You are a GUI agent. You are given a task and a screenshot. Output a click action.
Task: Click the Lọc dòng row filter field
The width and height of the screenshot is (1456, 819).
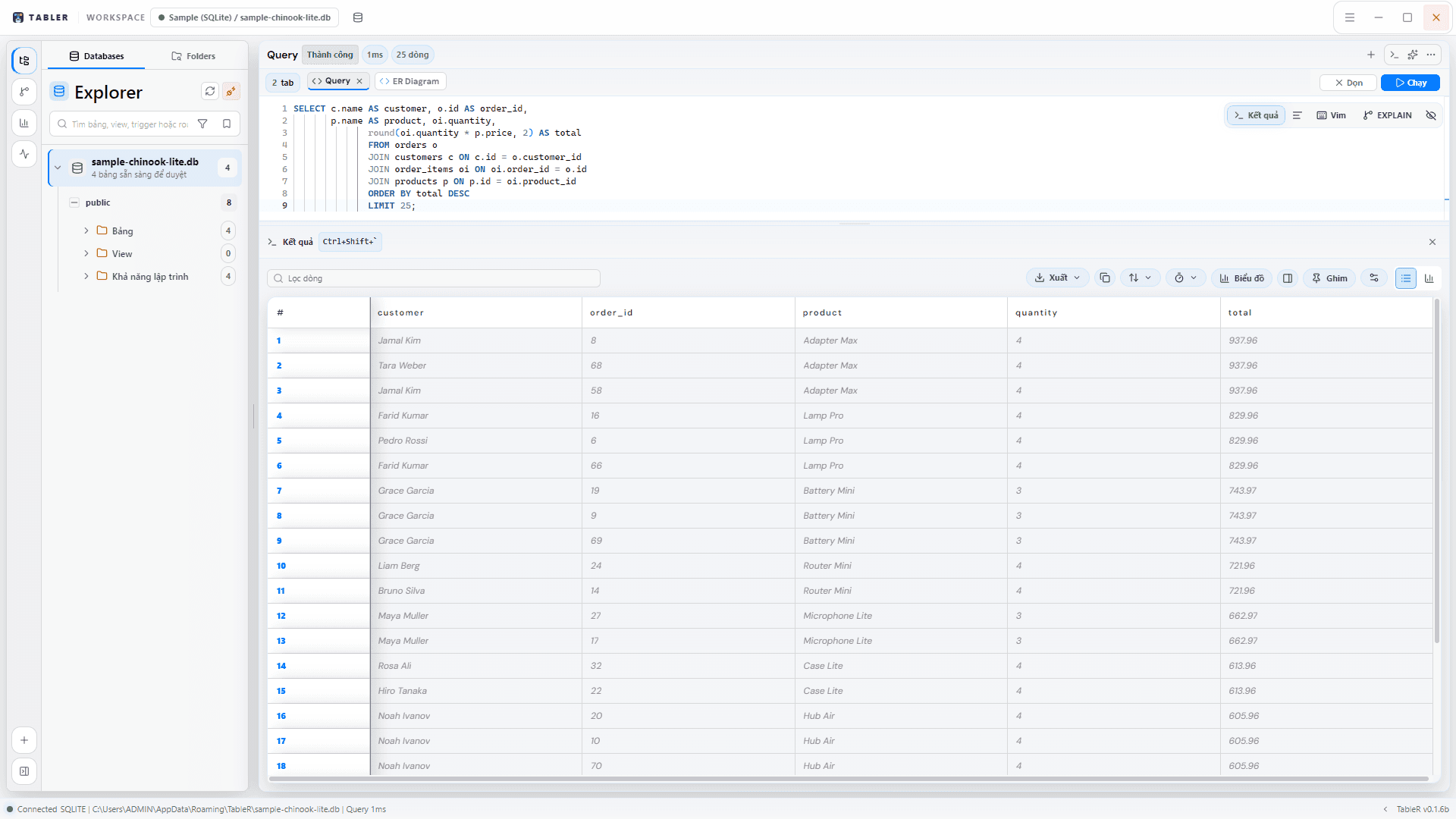pos(433,278)
